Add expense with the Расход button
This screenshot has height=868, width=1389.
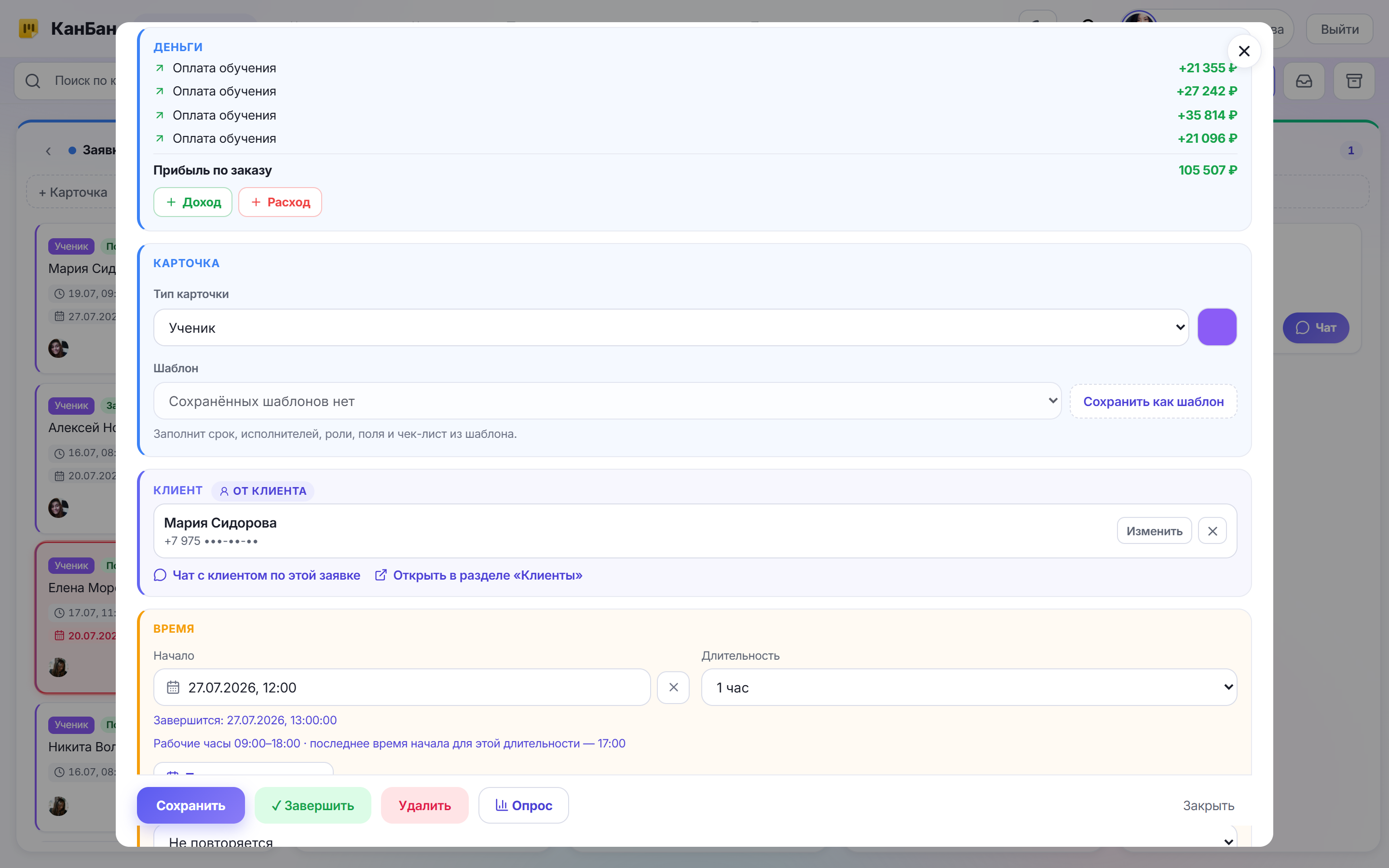click(x=280, y=202)
